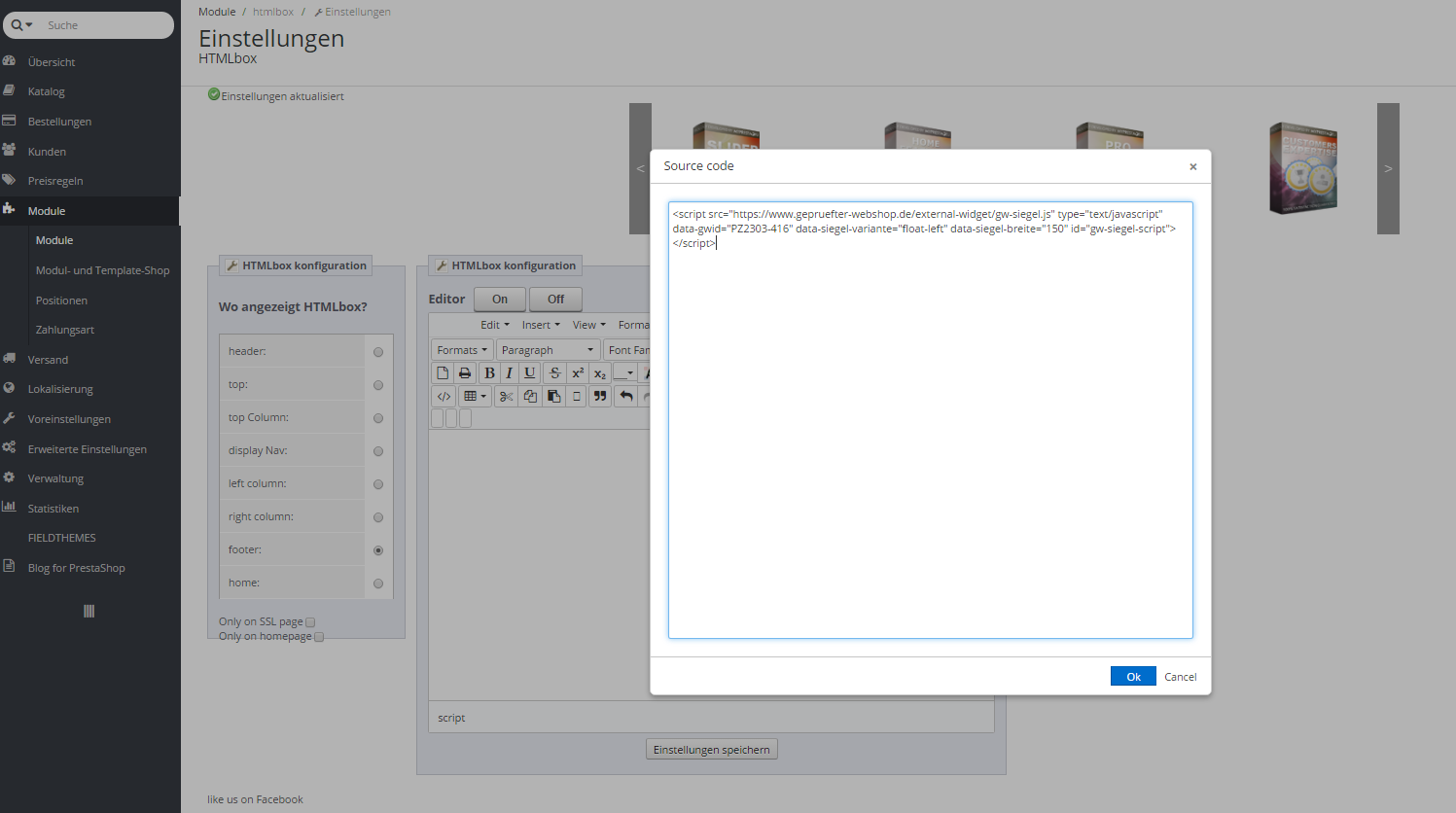
Task: Click the cut scissors icon
Action: pos(506,397)
